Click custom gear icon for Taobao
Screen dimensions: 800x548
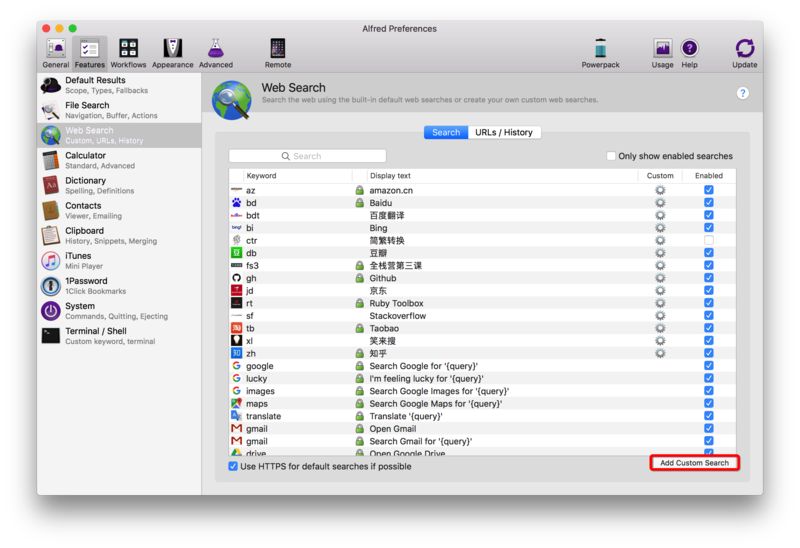pos(660,328)
